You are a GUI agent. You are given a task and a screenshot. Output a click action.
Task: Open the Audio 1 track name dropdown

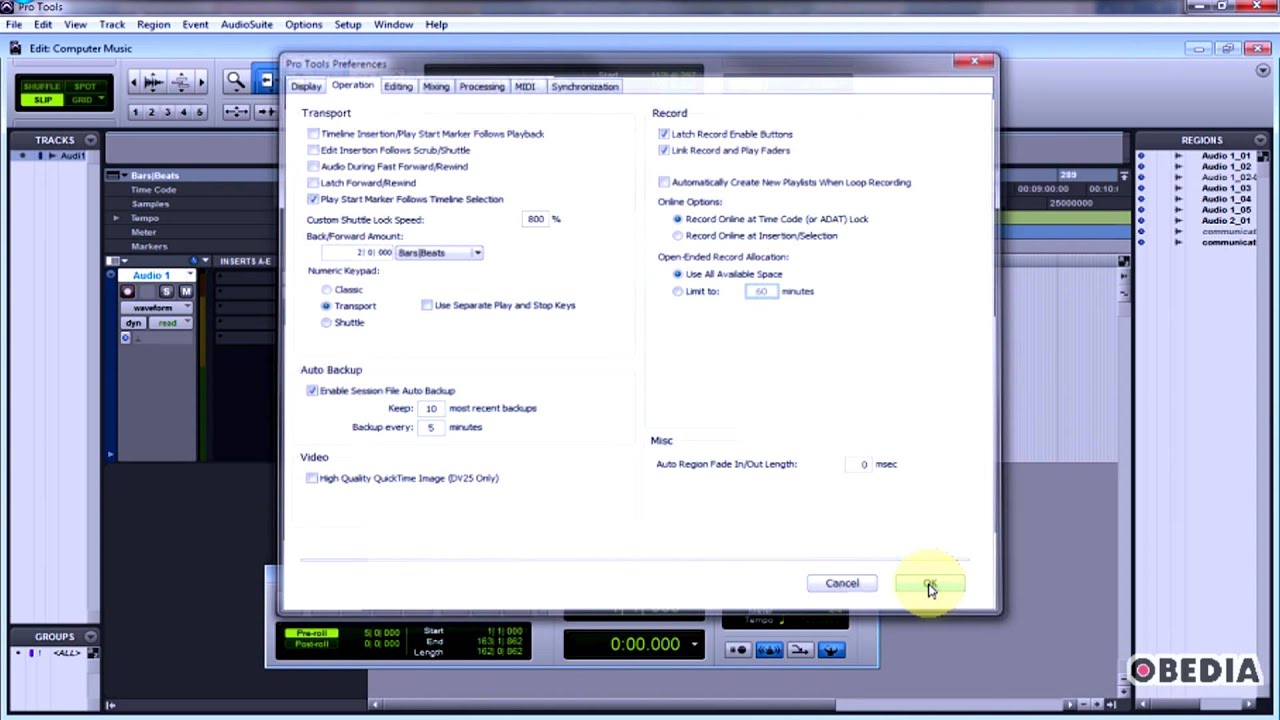click(x=190, y=275)
